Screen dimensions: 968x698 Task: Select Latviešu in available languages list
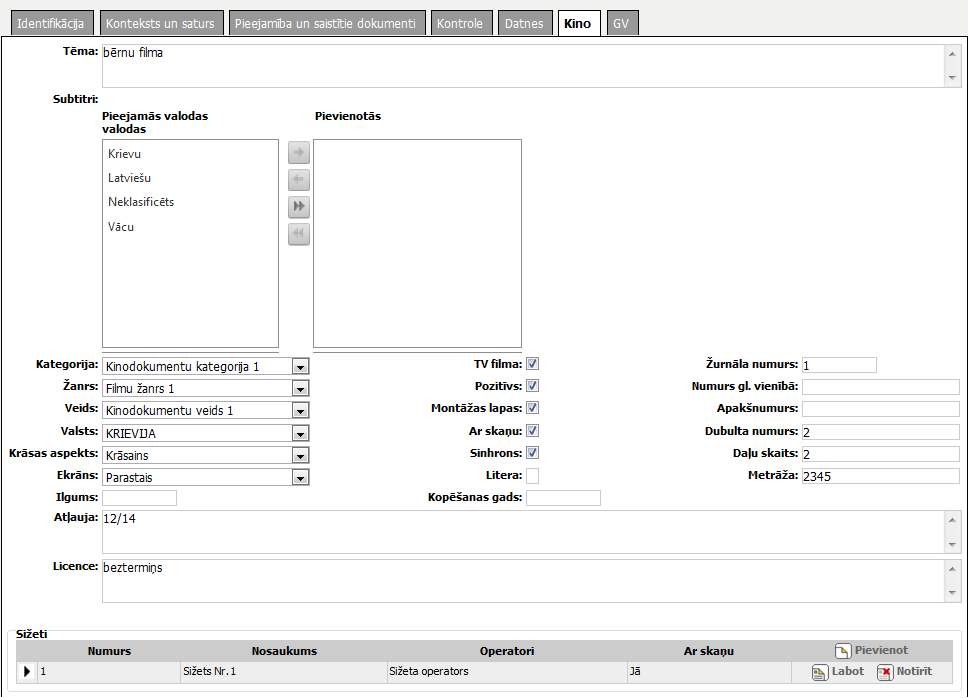(130, 178)
